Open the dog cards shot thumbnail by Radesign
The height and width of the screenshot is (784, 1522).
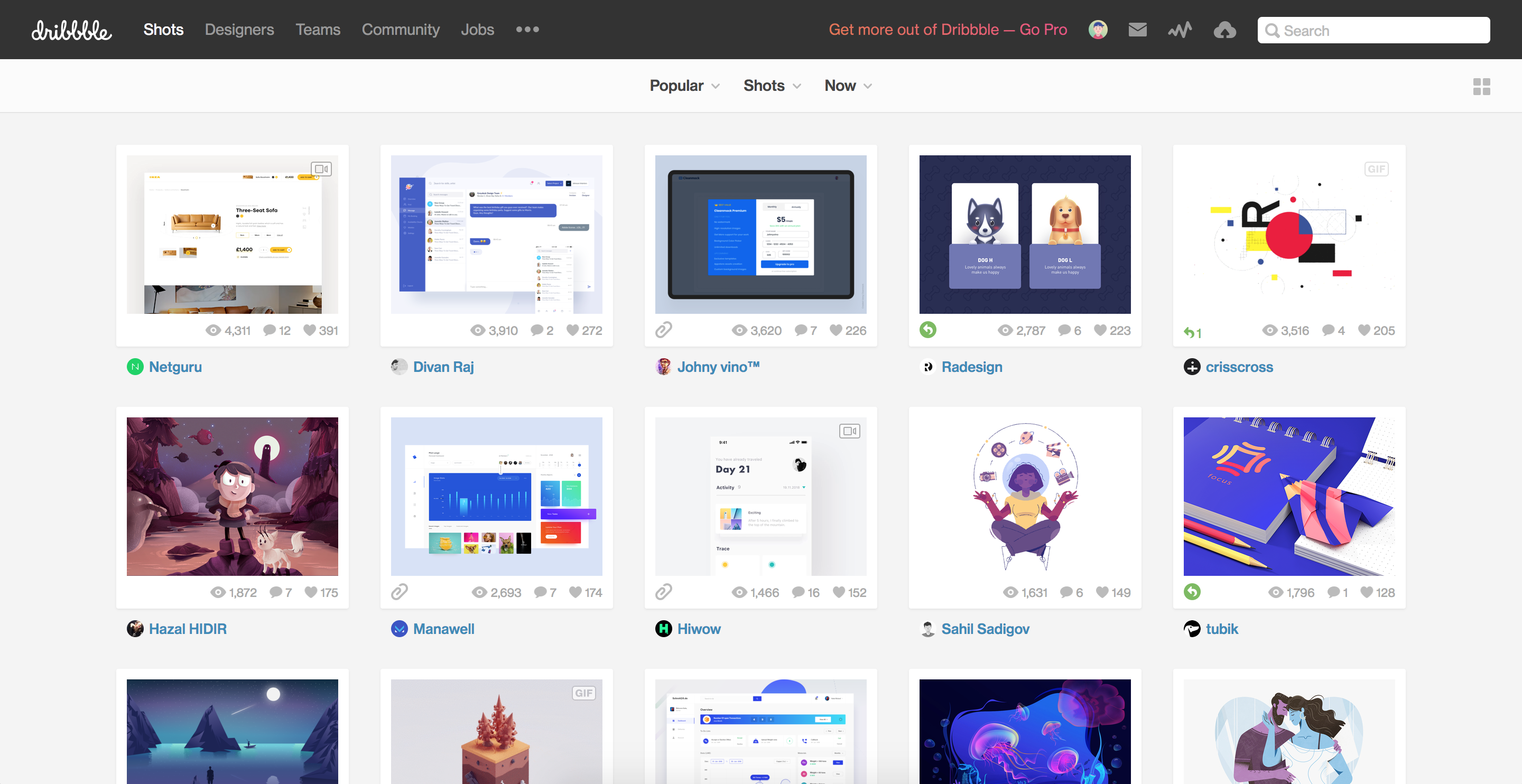(x=1025, y=235)
